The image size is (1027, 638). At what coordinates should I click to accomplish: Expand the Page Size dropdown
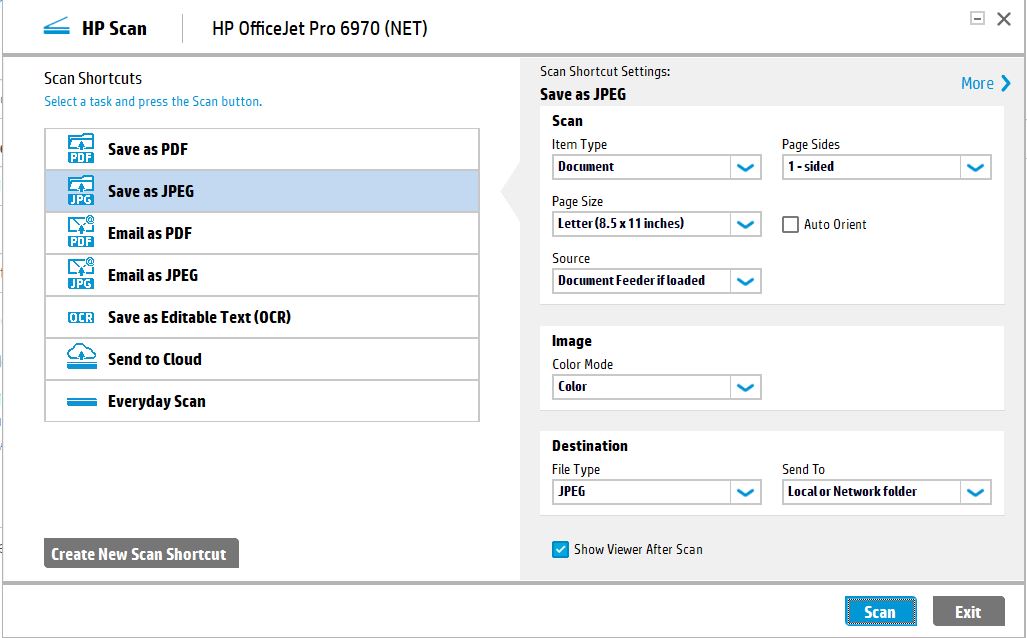pos(745,224)
